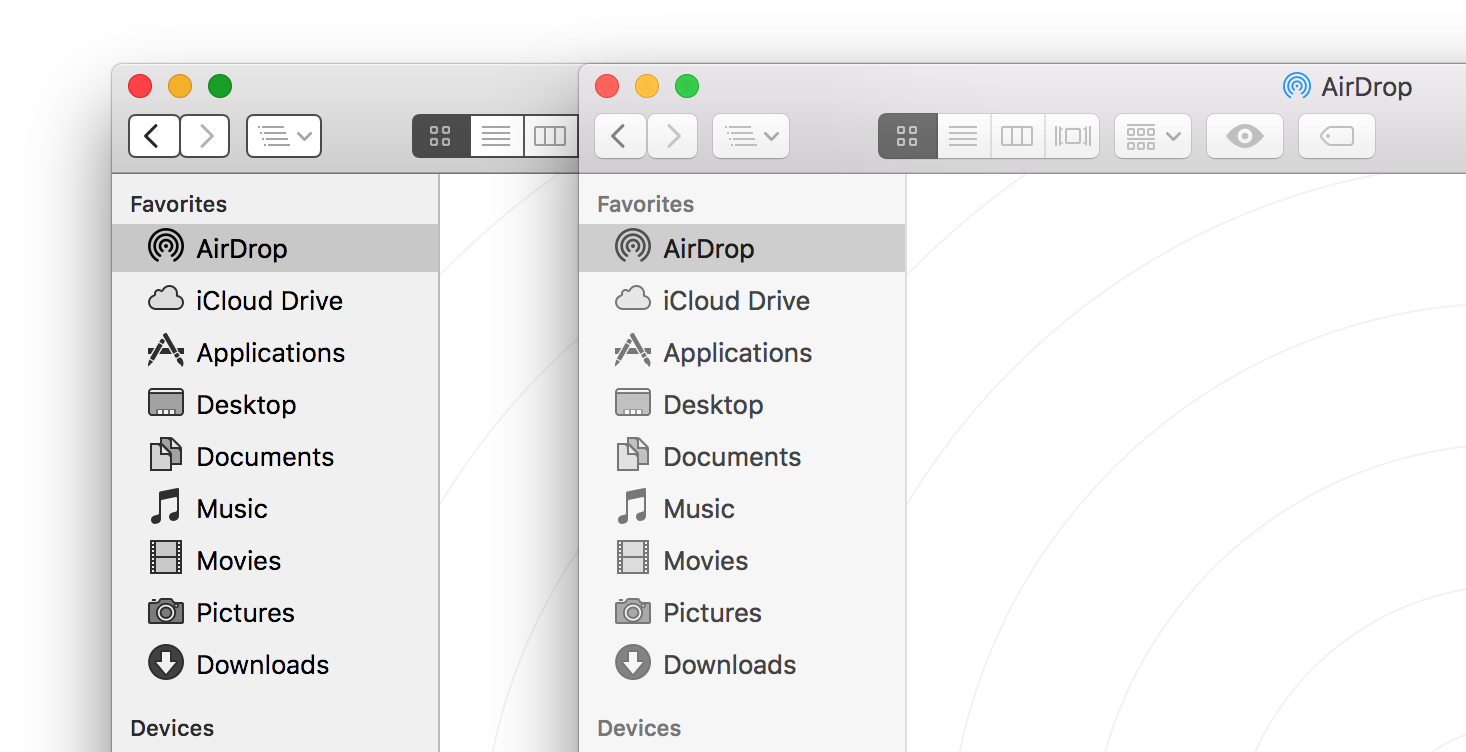This screenshot has width=1466, height=752.
Task: Click the AirDrop title icon in front window
Action: point(1297,86)
